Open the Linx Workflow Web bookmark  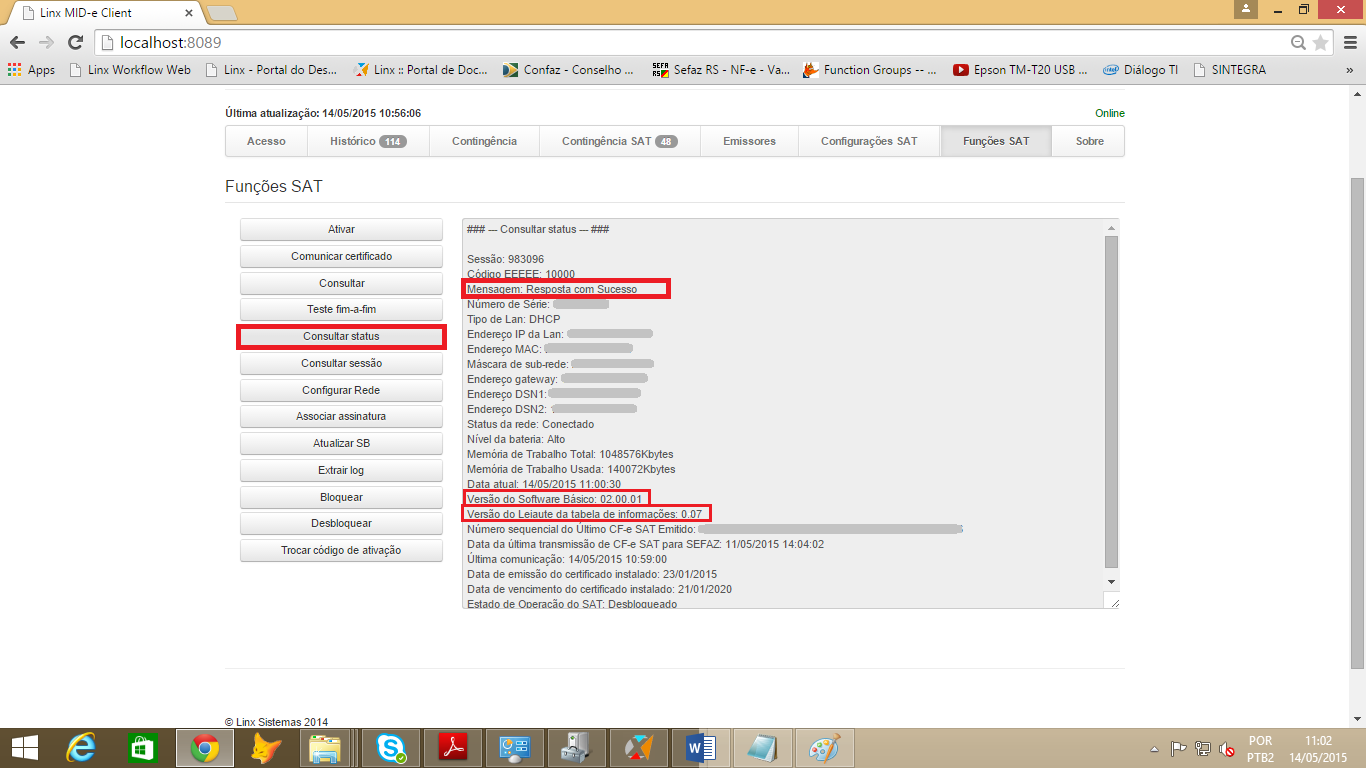point(130,70)
